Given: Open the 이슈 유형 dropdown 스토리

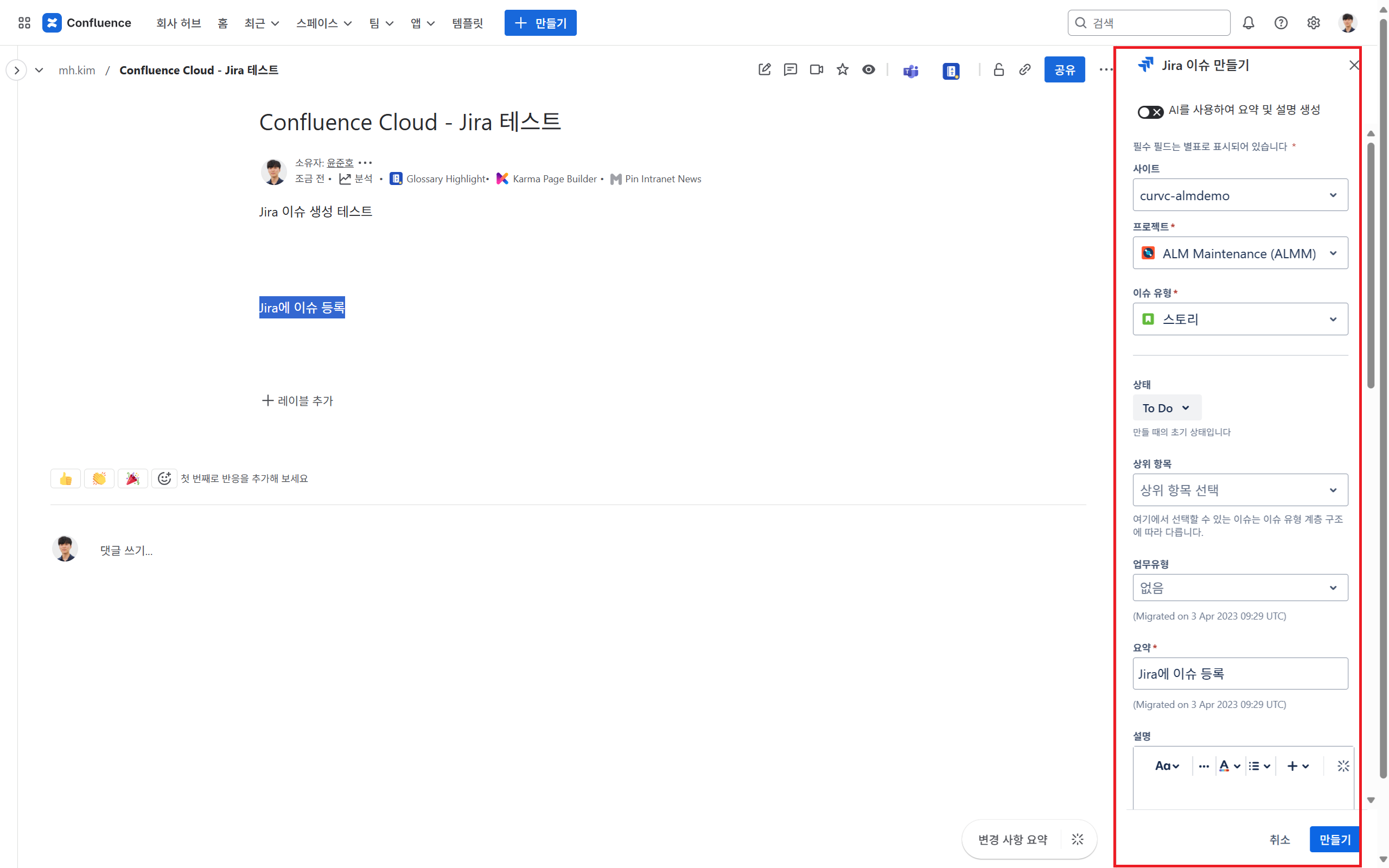Looking at the screenshot, I should coord(1240,318).
